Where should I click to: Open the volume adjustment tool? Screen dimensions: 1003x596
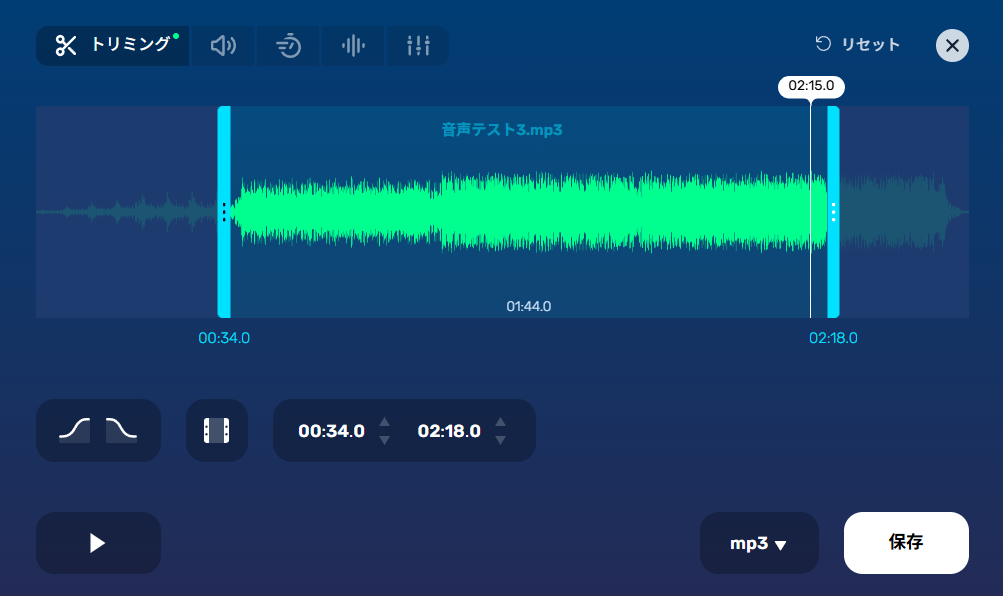tap(222, 45)
